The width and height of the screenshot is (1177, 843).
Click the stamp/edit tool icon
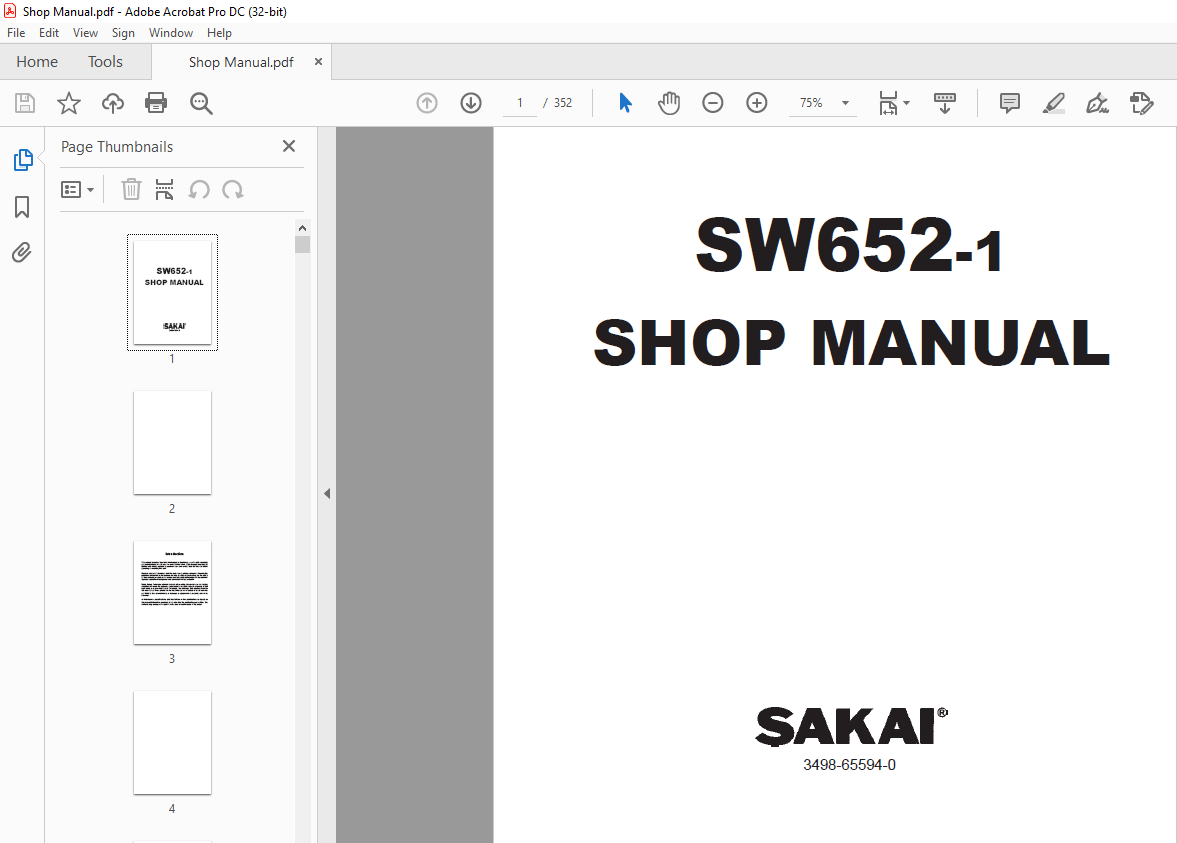tap(1141, 103)
